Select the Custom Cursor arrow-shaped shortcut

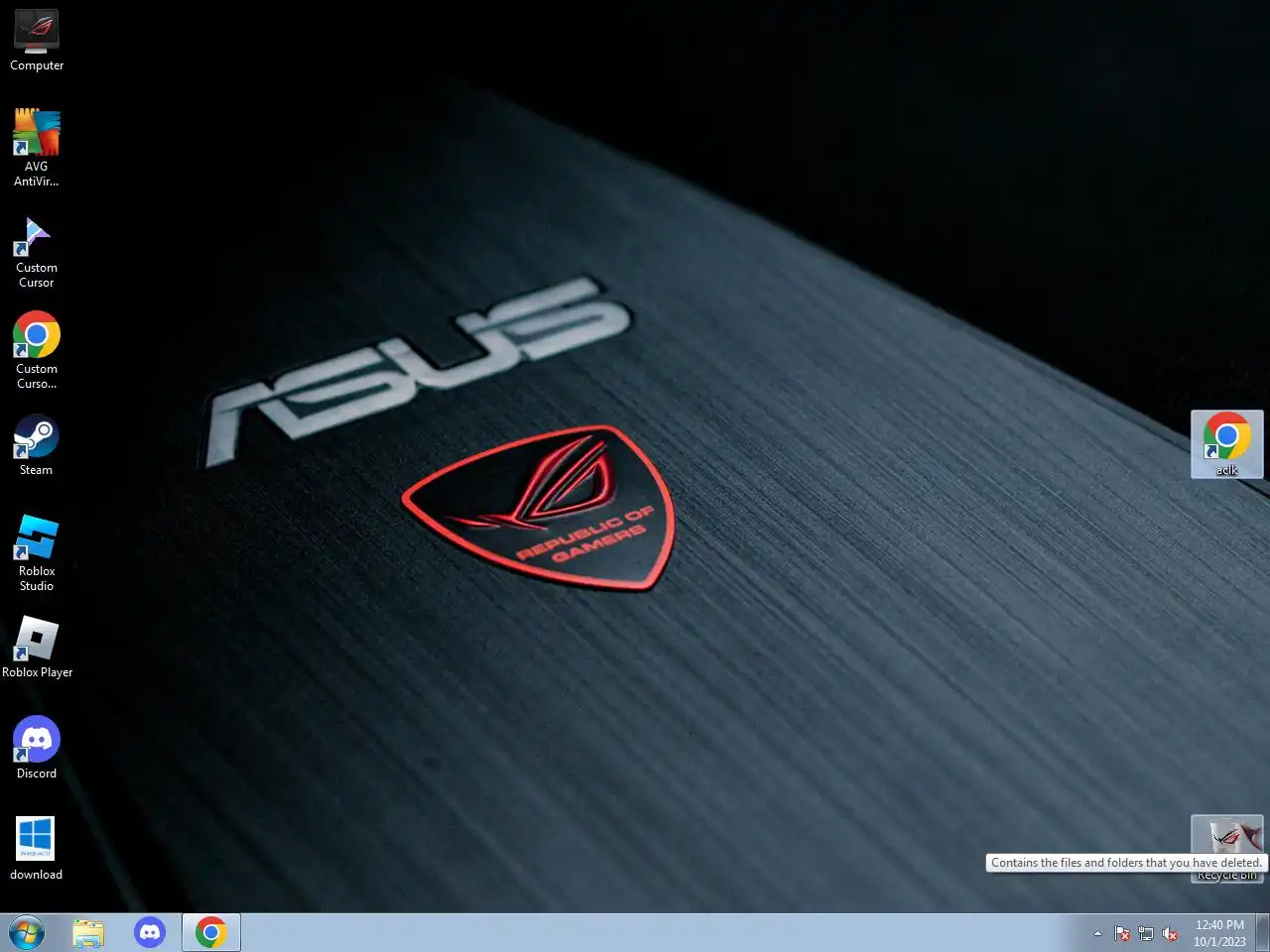(37, 253)
